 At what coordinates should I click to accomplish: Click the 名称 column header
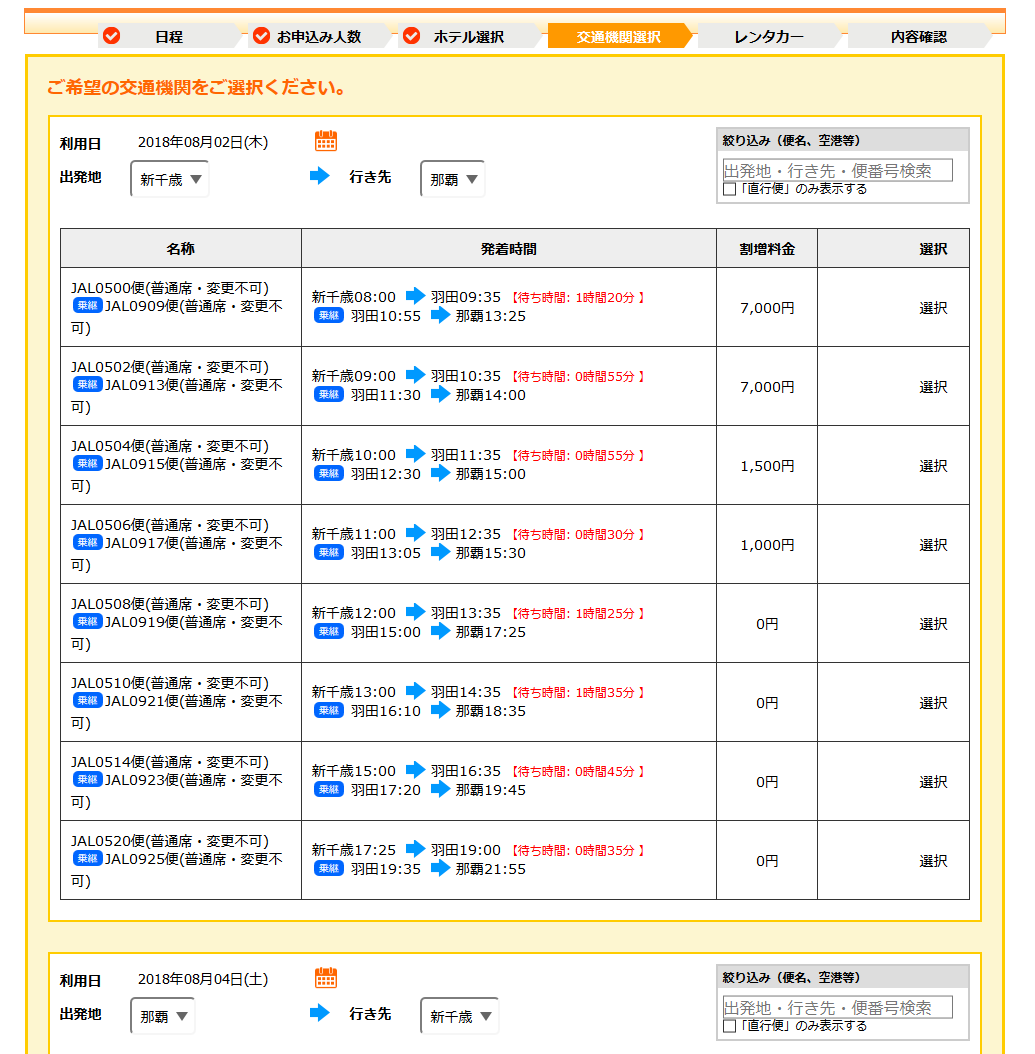coord(181,249)
